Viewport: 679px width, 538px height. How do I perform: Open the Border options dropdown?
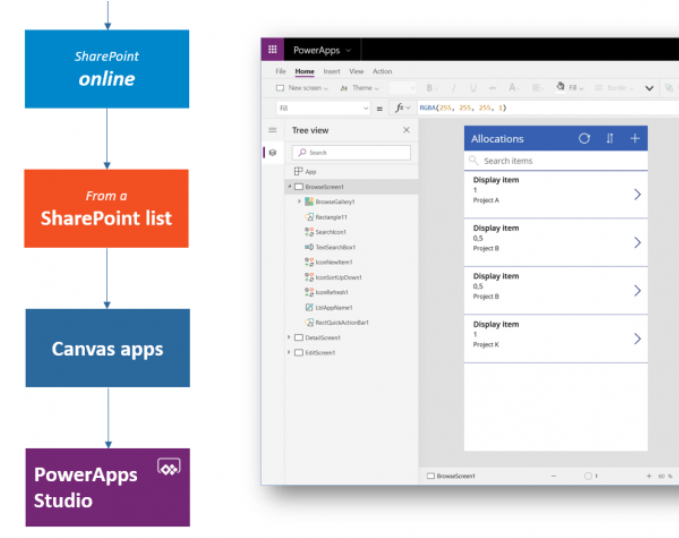click(x=614, y=88)
